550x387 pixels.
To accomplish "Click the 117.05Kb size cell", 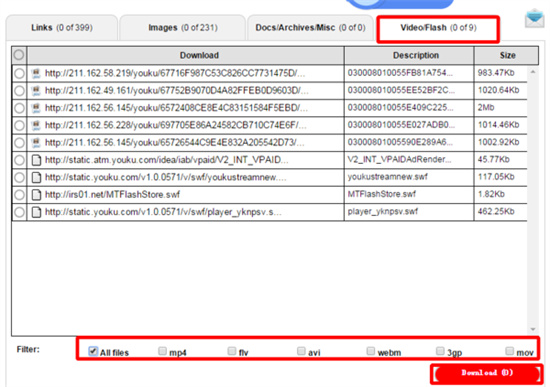I will [x=496, y=177].
